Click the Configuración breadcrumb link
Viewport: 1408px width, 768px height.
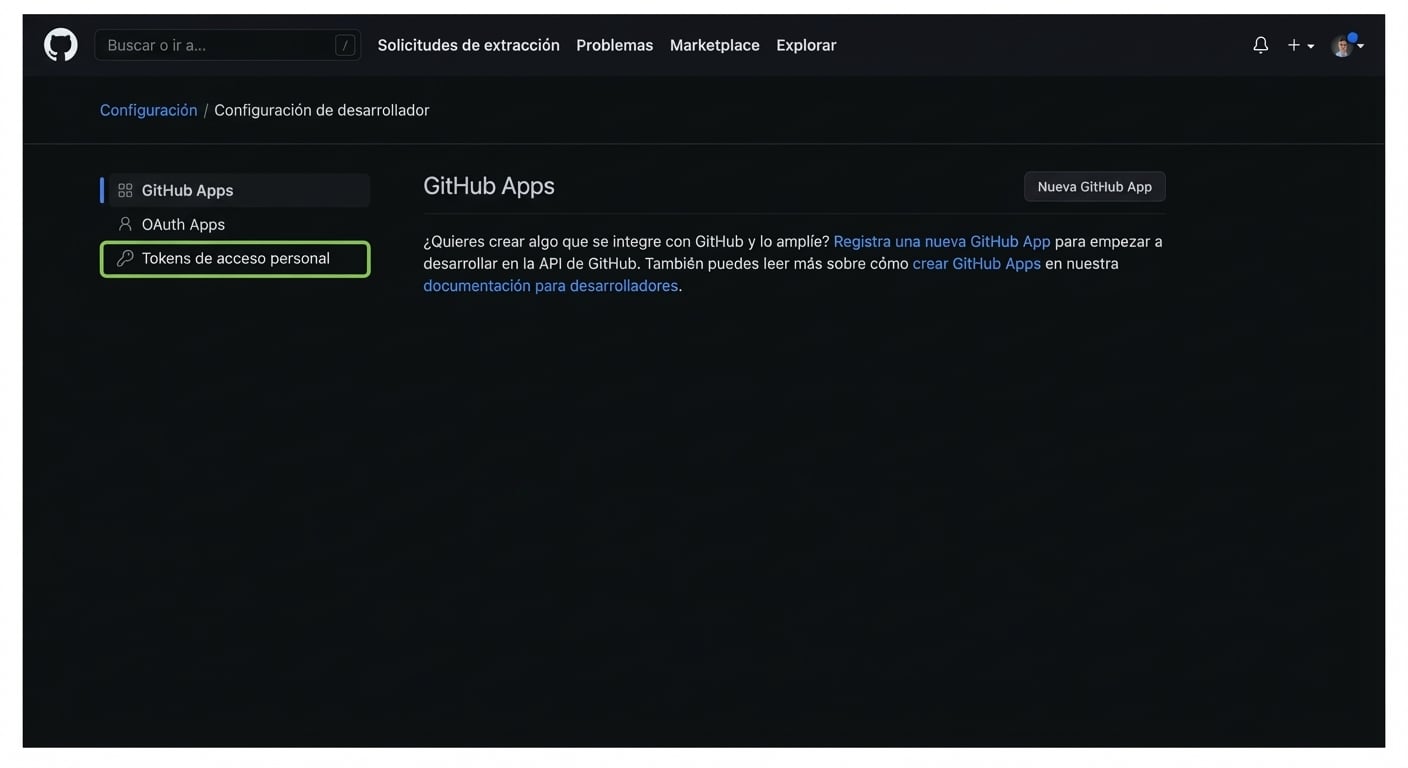point(148,110)
